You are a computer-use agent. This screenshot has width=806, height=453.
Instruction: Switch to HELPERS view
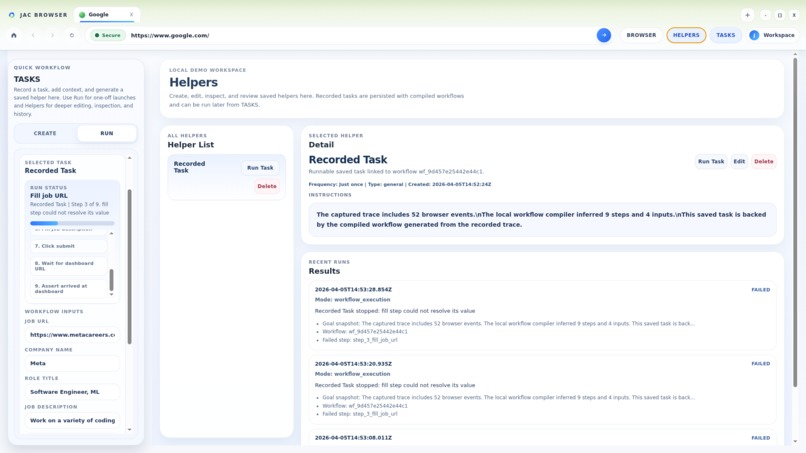(x=686, y=35)
